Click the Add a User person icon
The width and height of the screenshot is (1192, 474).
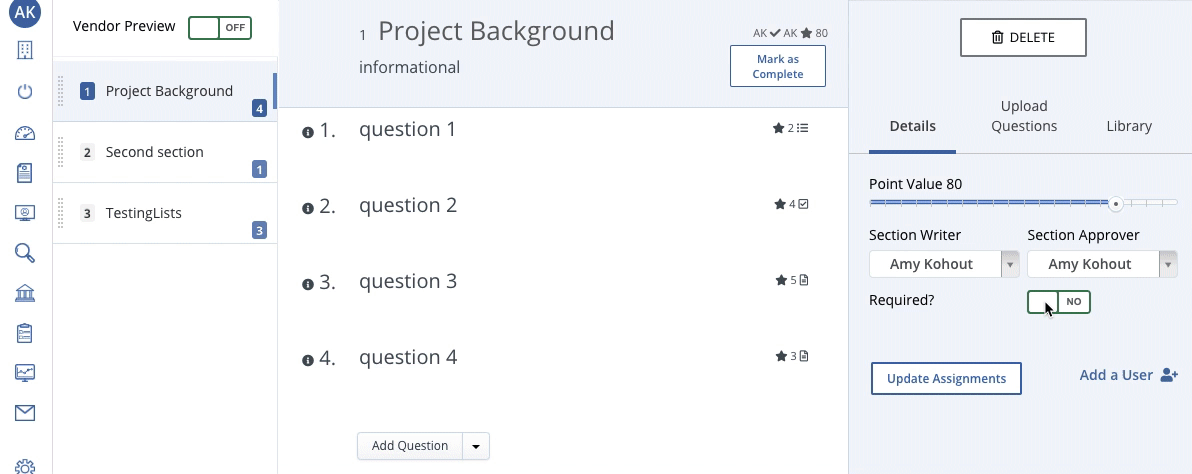pos(1169,375)
